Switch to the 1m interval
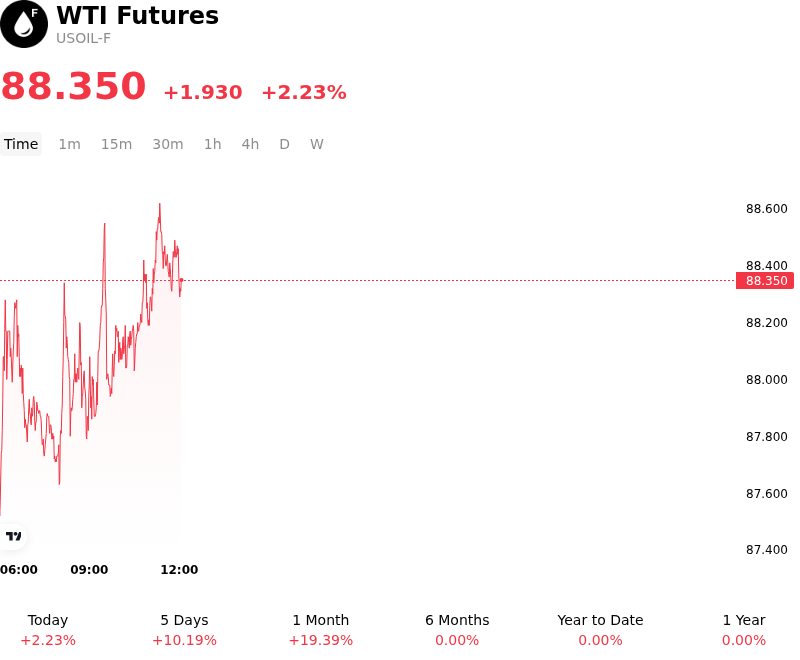 pos(69,144)
